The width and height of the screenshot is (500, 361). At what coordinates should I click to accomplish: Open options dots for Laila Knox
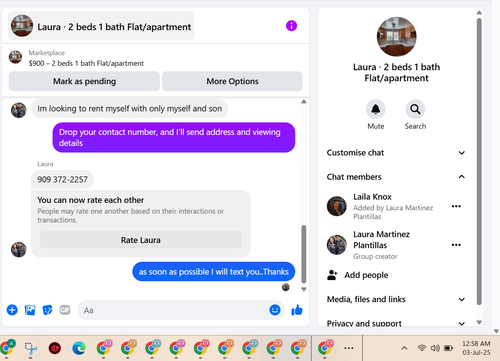(x=456, y=206)
